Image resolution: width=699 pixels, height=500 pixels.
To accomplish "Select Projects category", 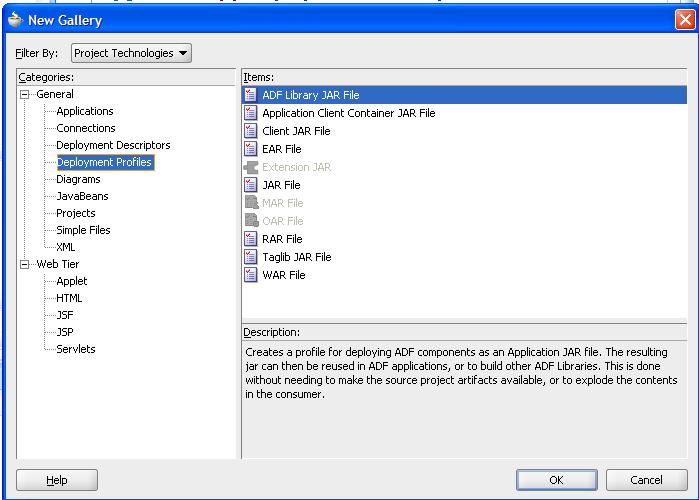I will (x=76, y=213).
